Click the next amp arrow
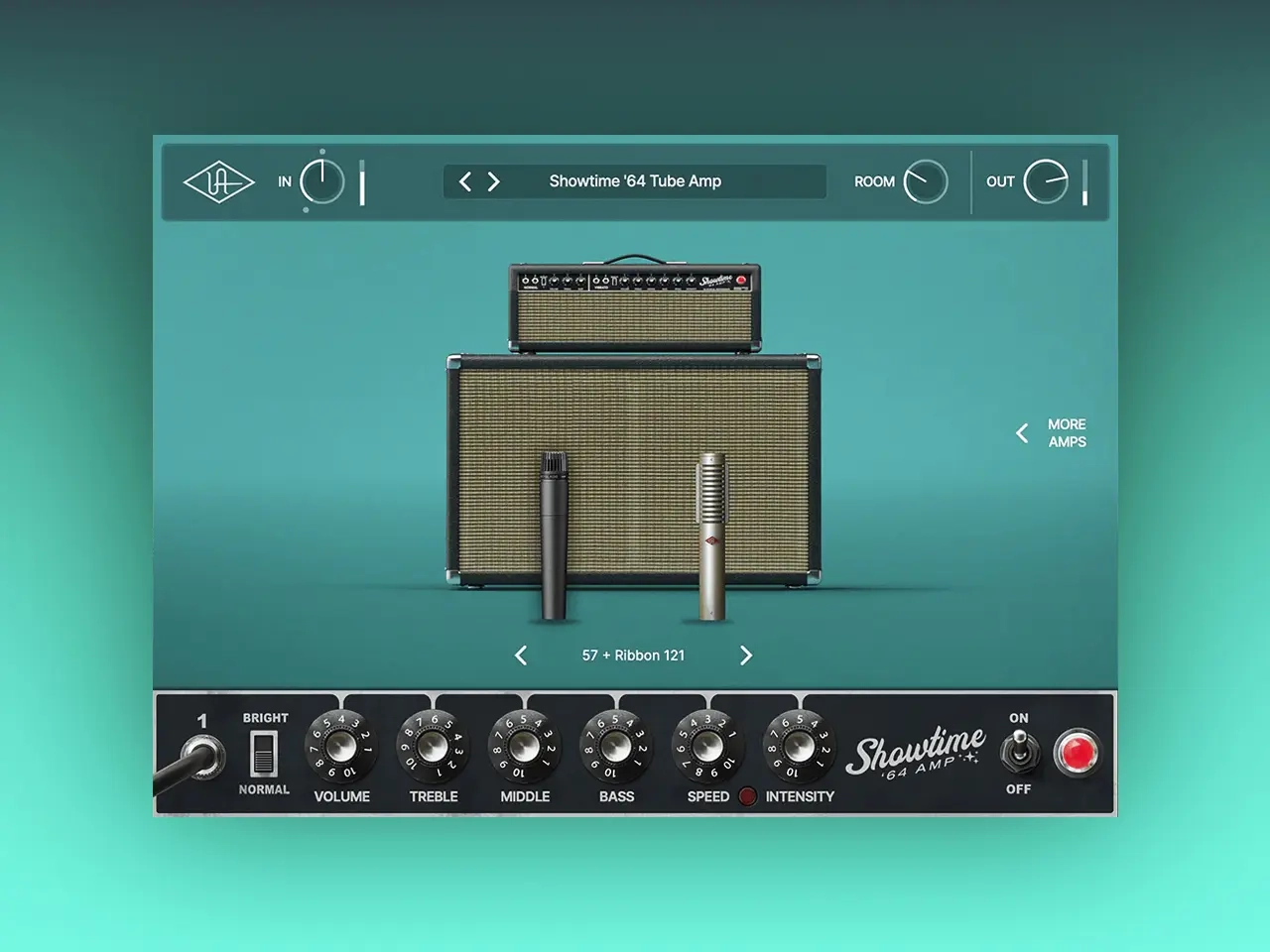Image resolution: width=1270 pixels, height=952 pixels. [495, 181]
